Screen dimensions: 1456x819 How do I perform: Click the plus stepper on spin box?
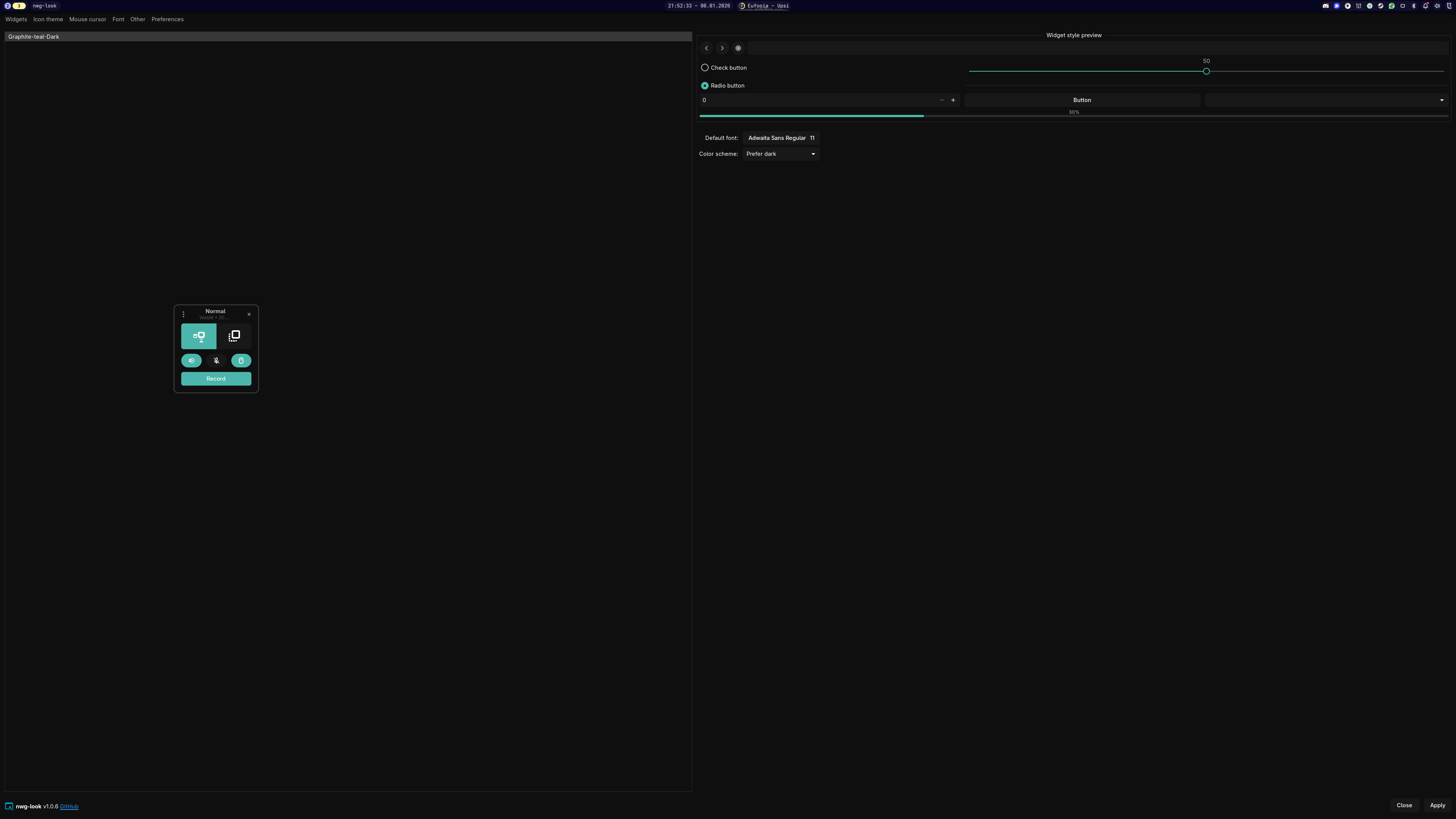point(953,100)
